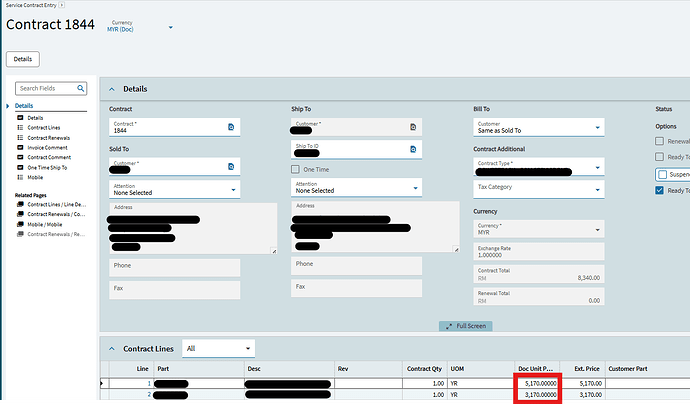Click Sold To address resize handle
The image size is (690, 404).
tap(274, 251)
